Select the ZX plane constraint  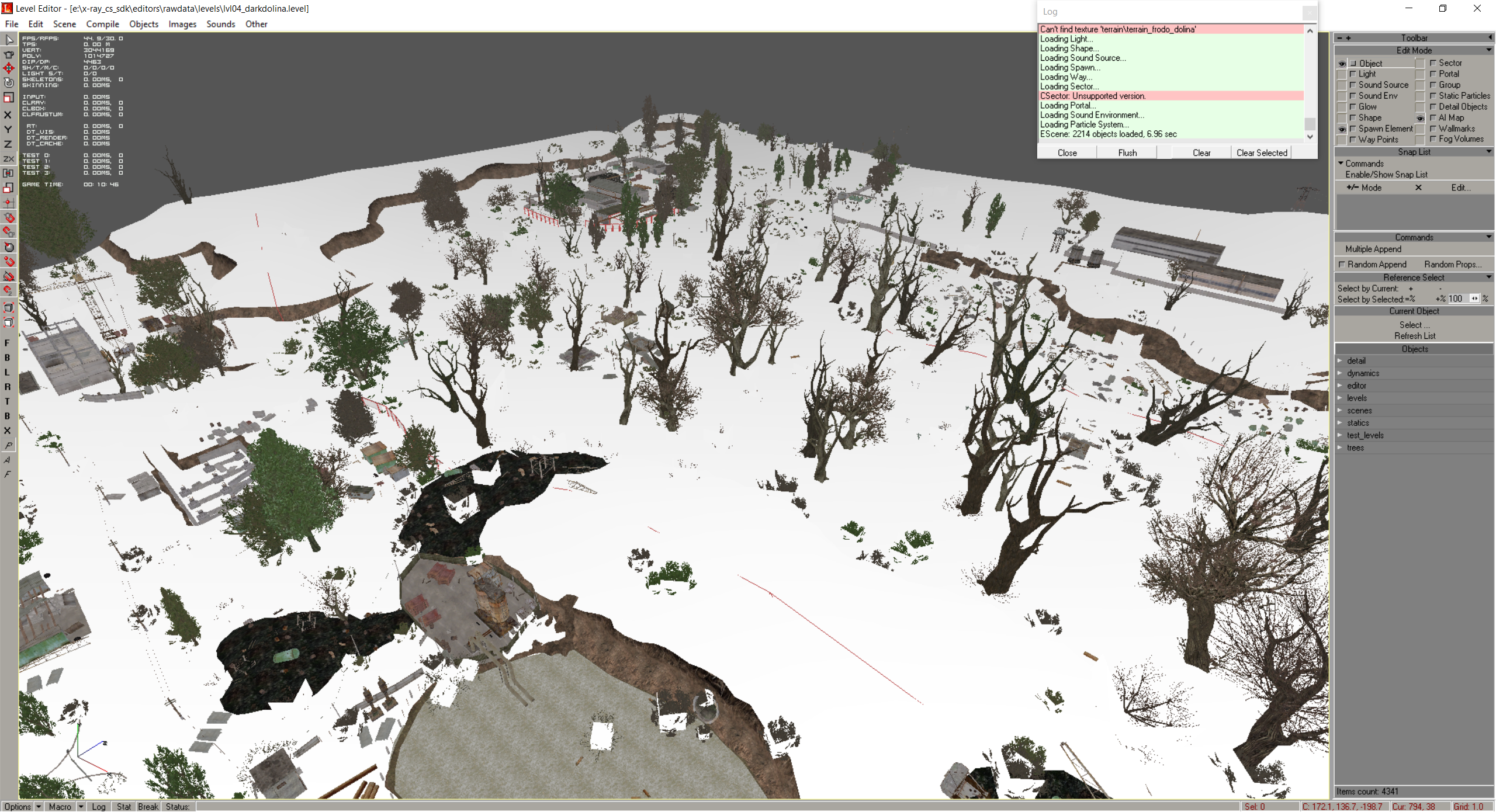pyautogui.click(x=9, y=159)
